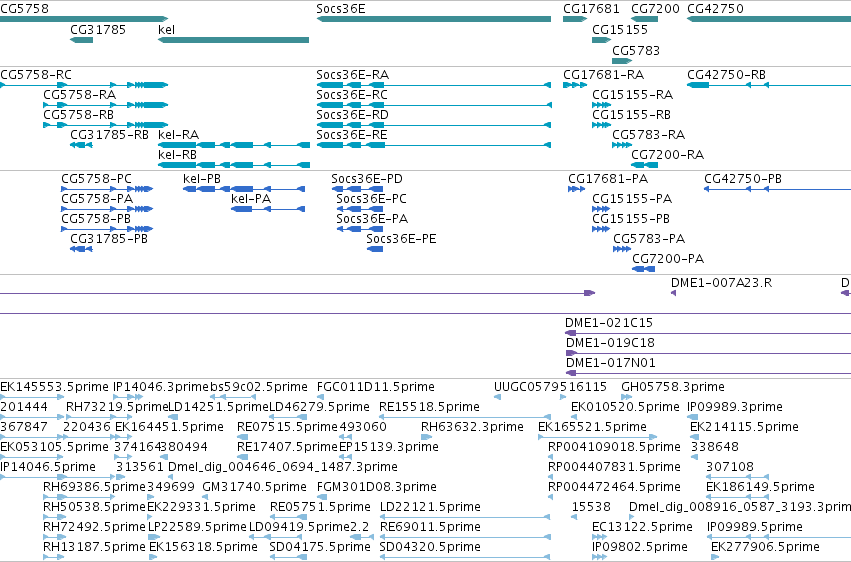Open the CG7200-RA transcript

point(644,165)
